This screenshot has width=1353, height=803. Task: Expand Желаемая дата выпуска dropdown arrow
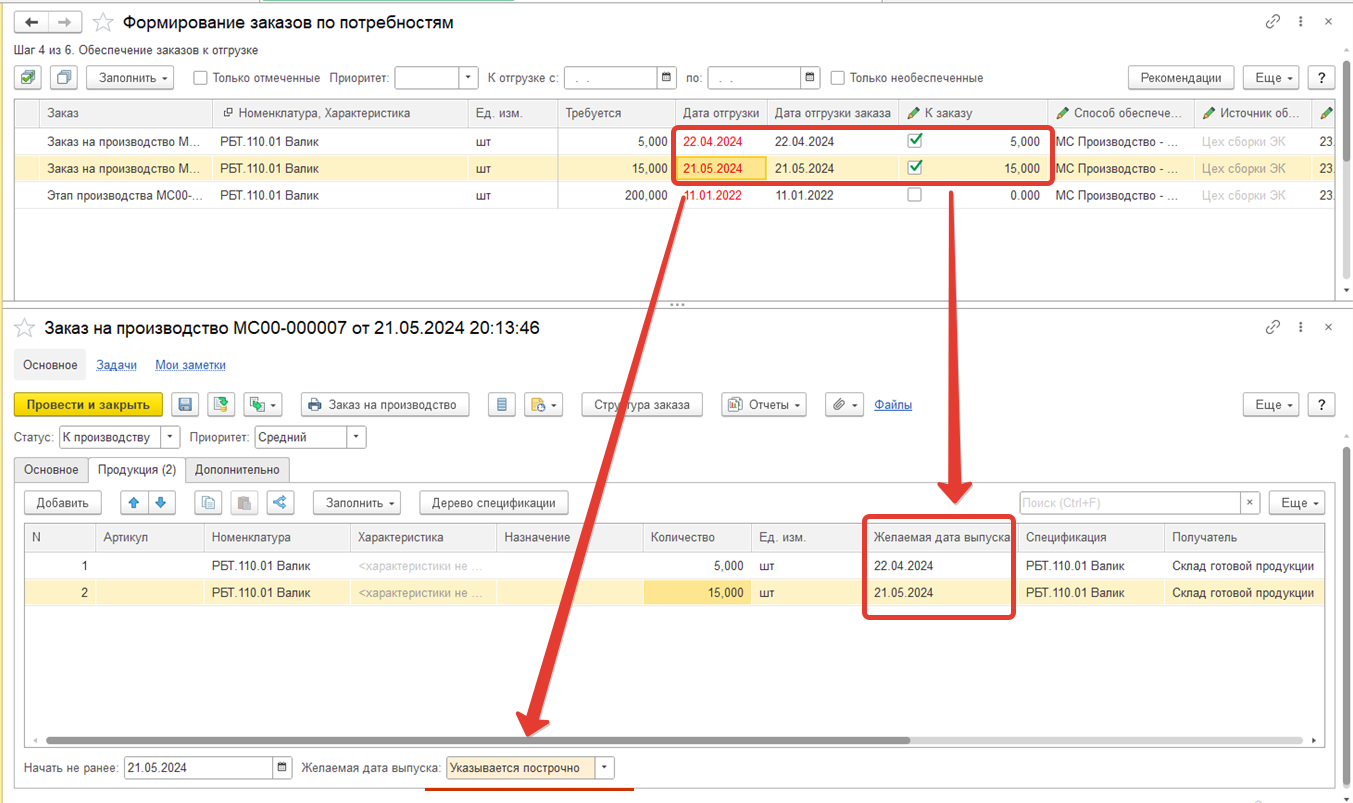coord(604,768)
